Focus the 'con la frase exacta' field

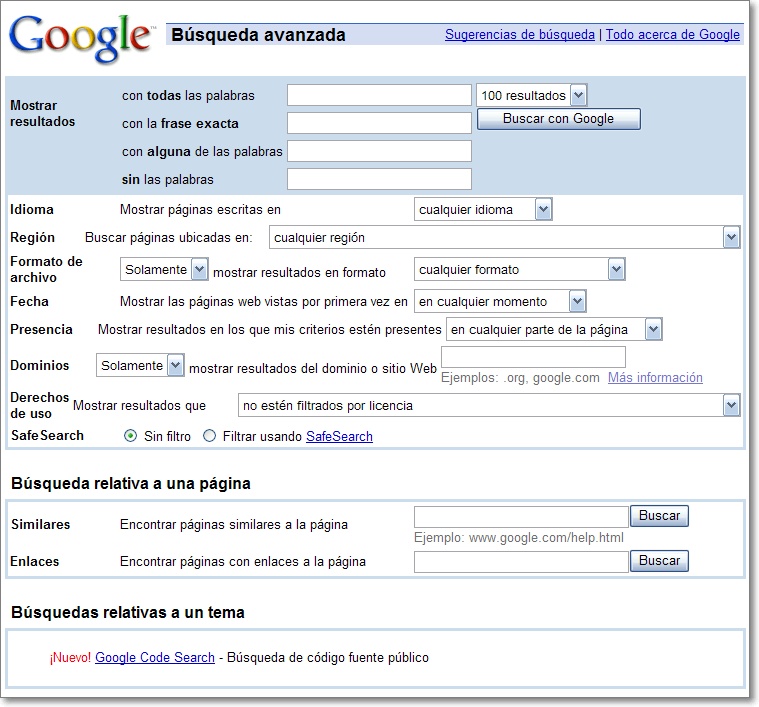pyautogui.click(x=379, y=123)
